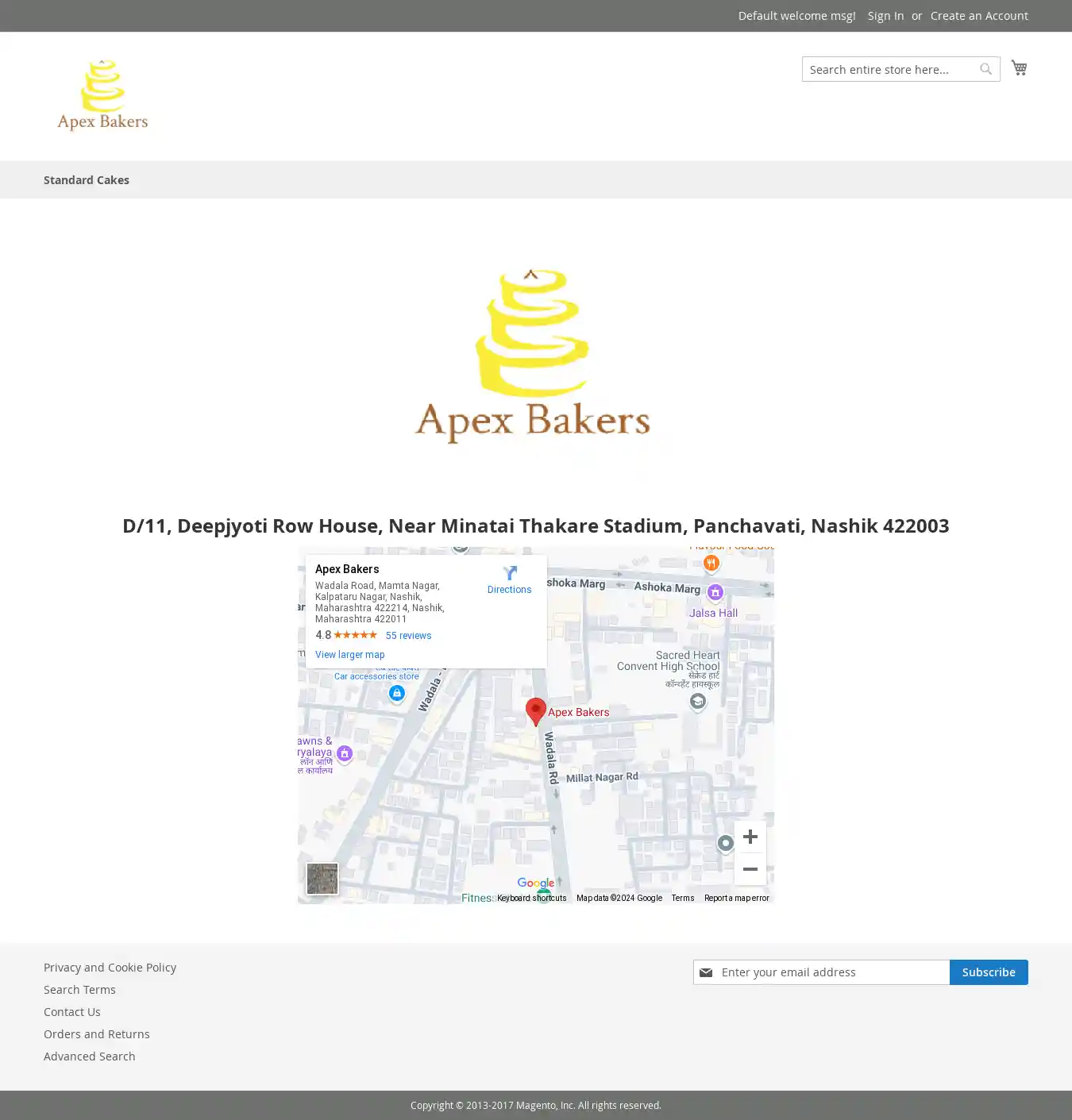Screen dimensions: 1072x1120
Task: Click the Sign In link
Action: point(885,16)
